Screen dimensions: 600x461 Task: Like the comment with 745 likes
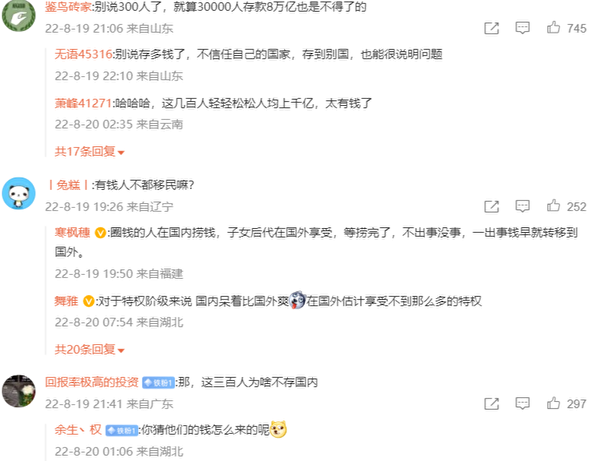pos(553,28)
